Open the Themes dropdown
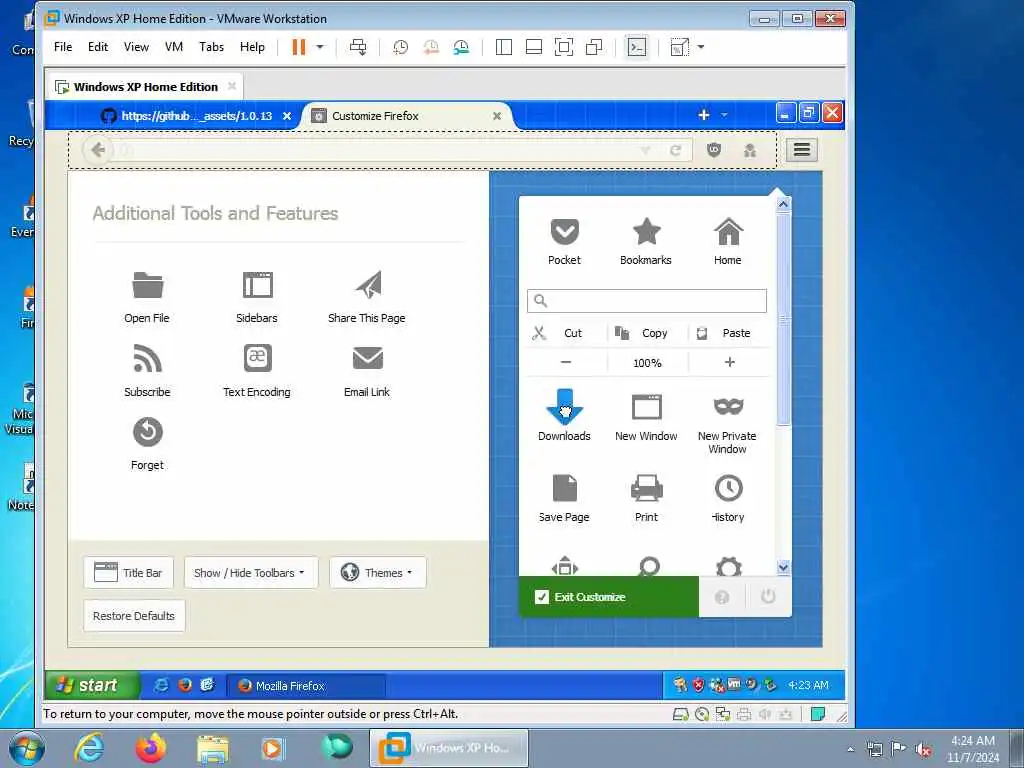 (377, 573)
